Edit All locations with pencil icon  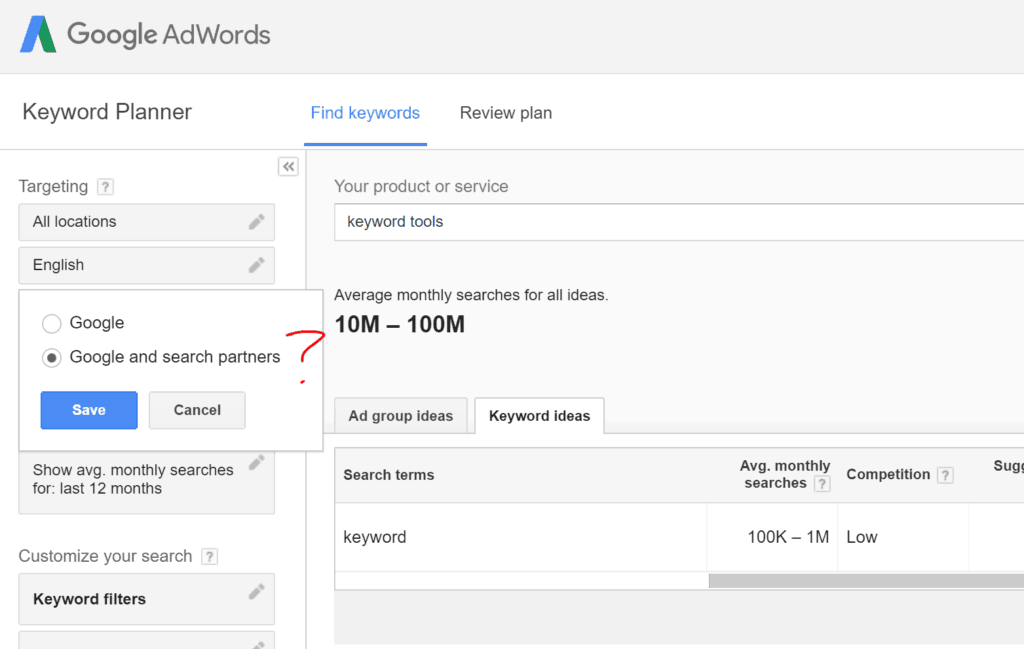257,222
